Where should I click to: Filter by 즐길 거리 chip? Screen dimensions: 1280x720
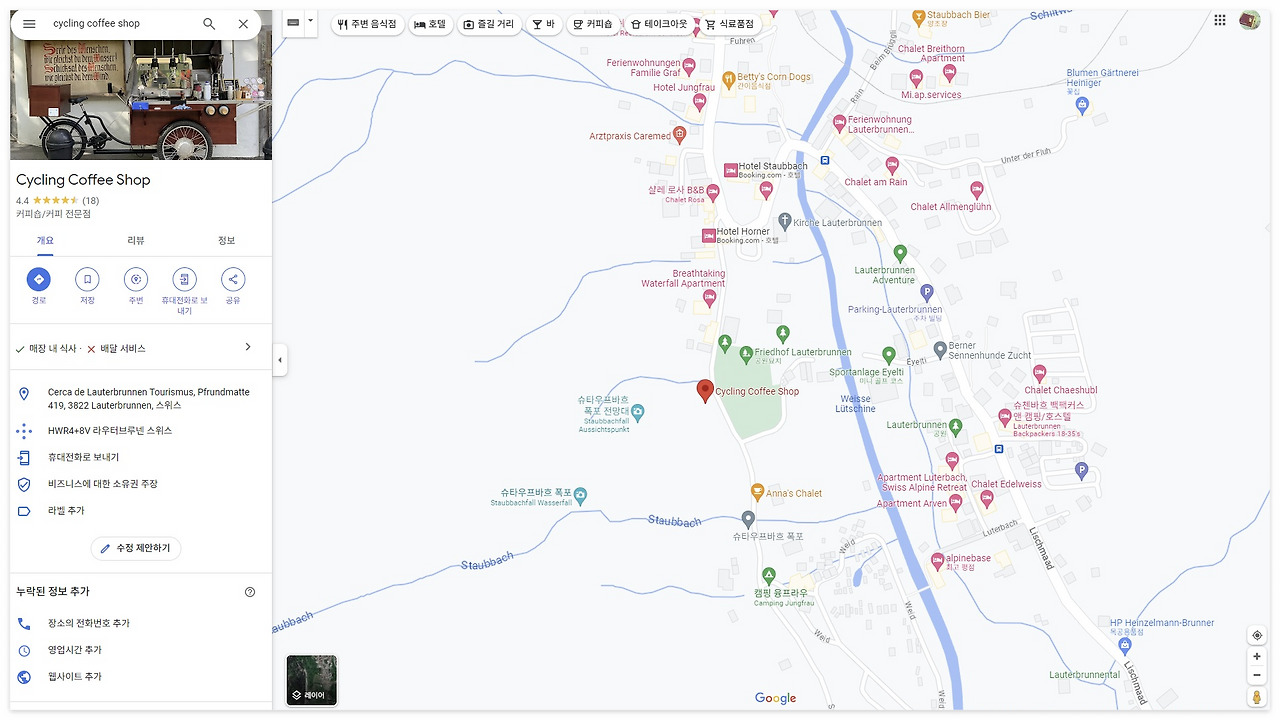click(489, 24)
